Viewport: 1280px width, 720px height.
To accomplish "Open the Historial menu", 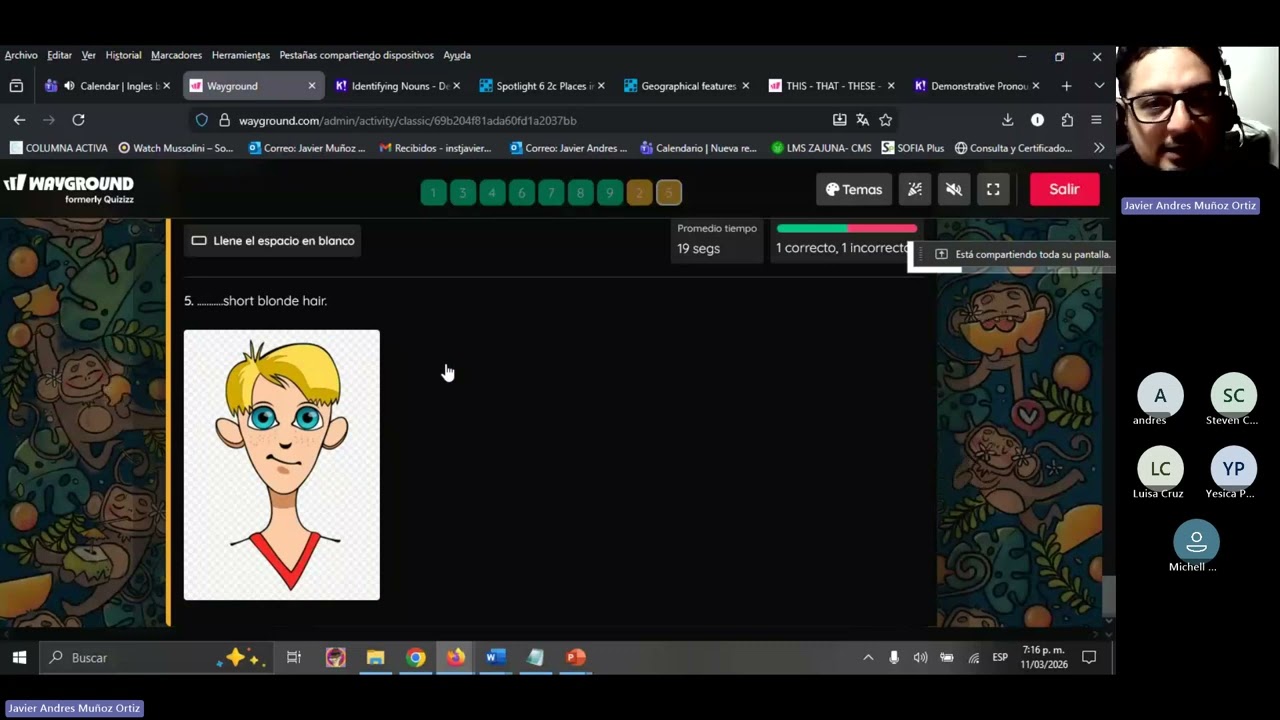I will (123, 55).
